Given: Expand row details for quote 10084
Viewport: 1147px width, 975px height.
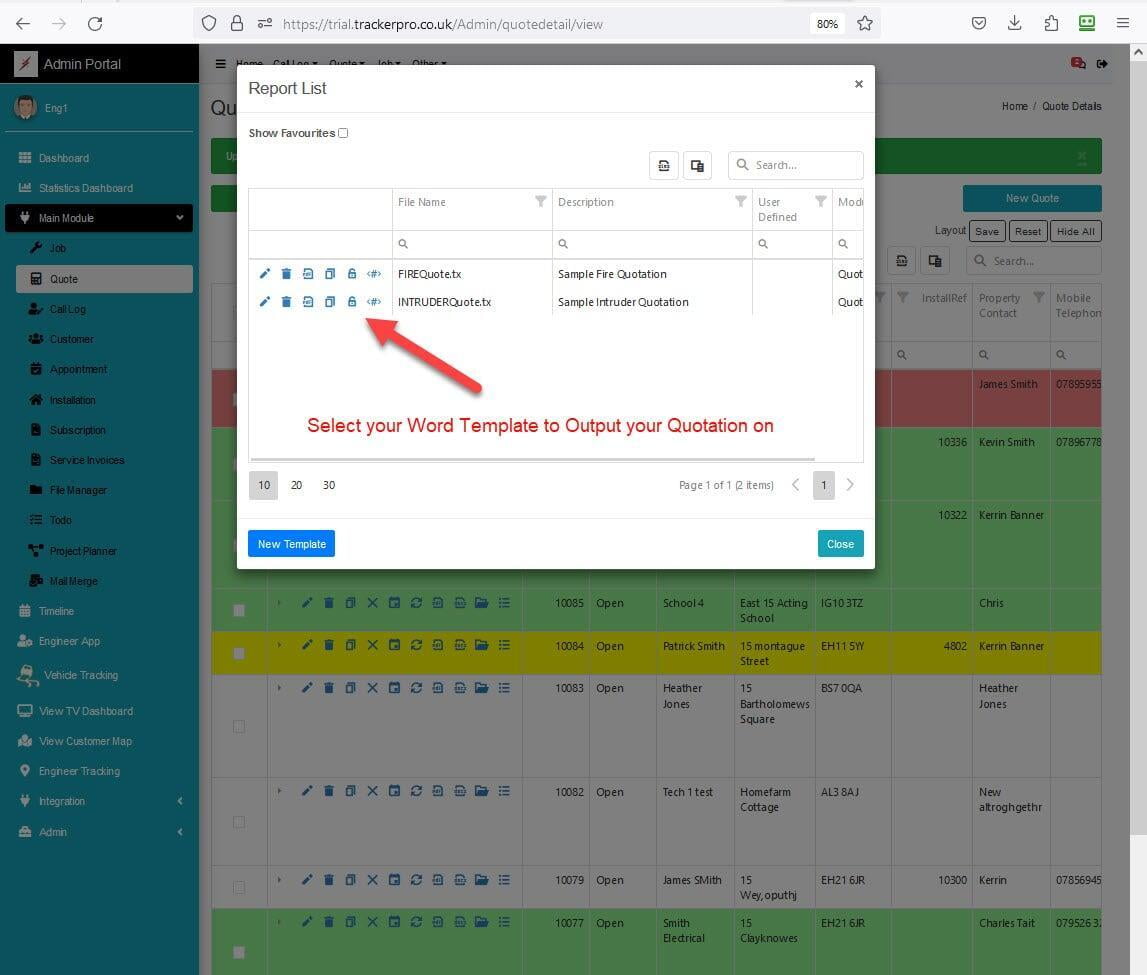Looking at the screenshot, I should point(280,645).
